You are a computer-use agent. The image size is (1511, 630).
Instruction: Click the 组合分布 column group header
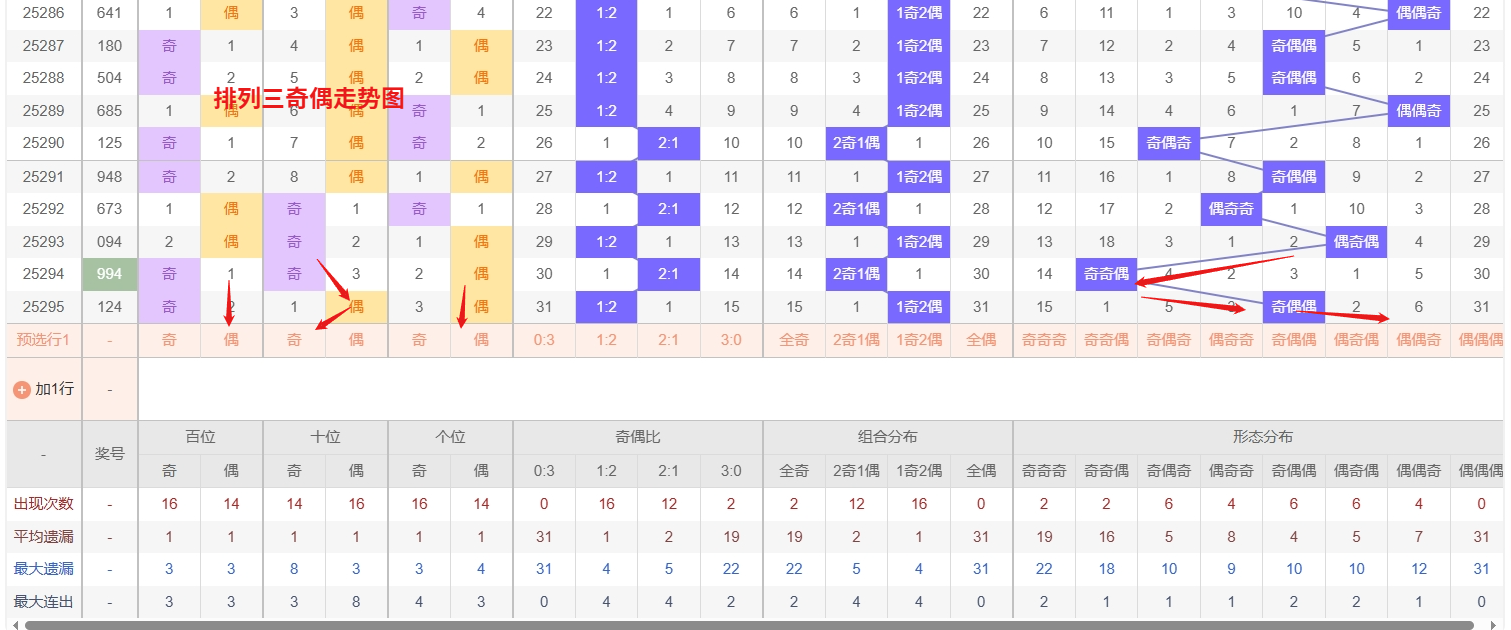pyautogui.click(x=887, y=437)
